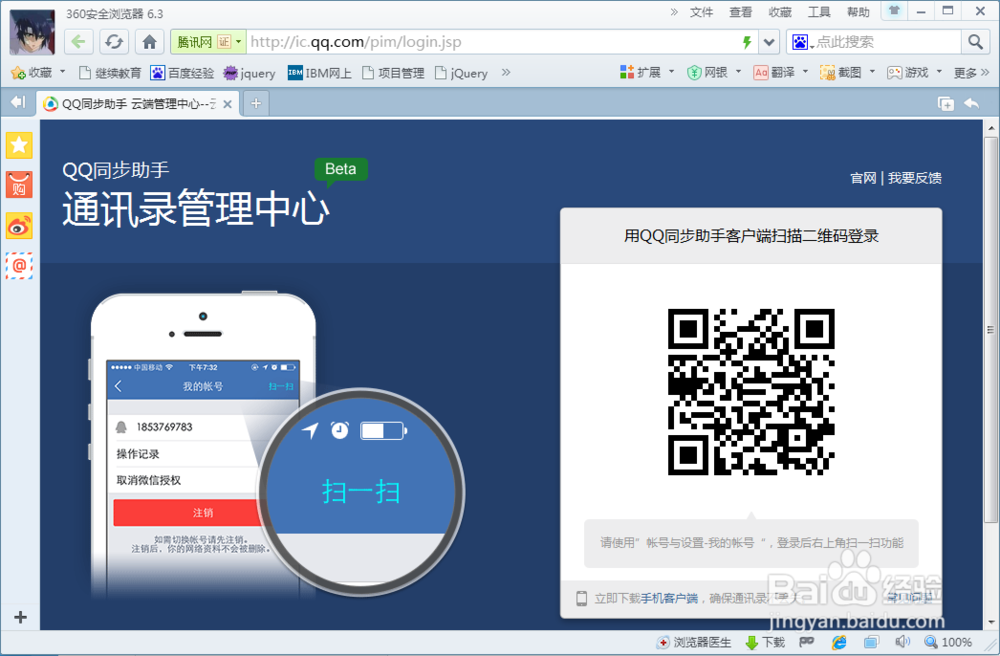The image size is (1000, 656).
Task: Mute browser sound via speaker icon
Action: (901, 642)
